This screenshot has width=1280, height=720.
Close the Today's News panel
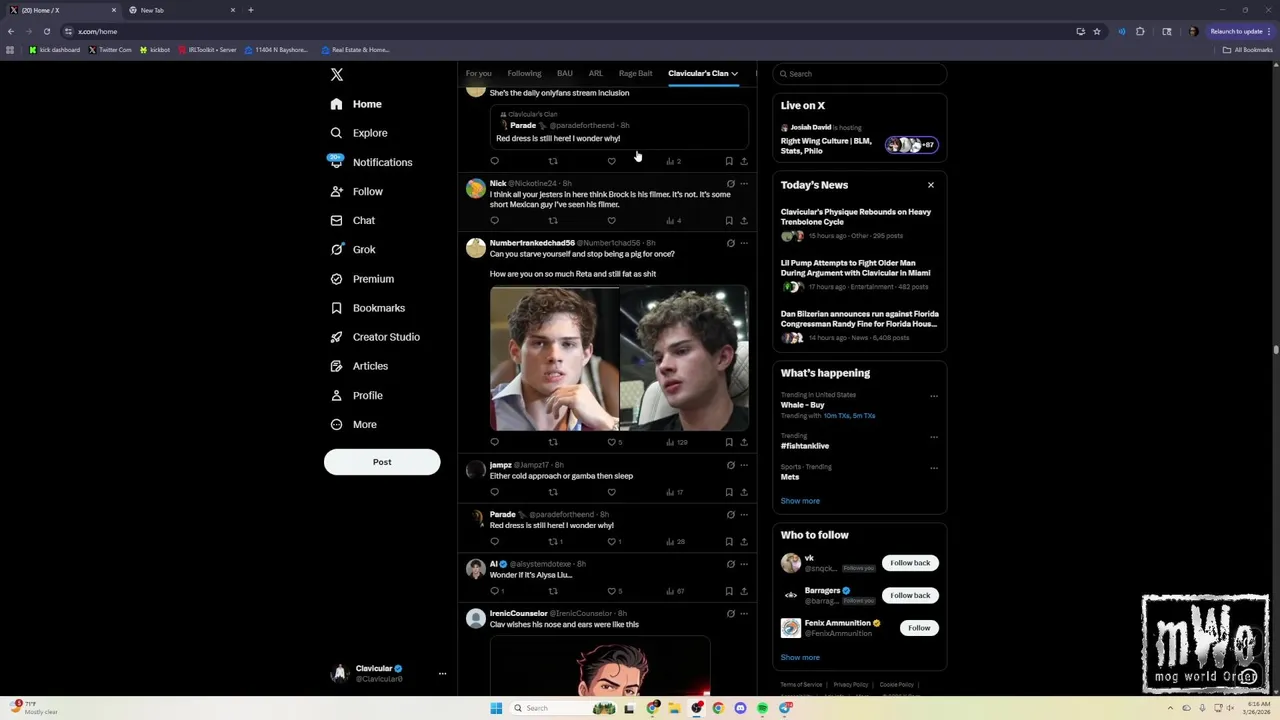tap(930, 185)
